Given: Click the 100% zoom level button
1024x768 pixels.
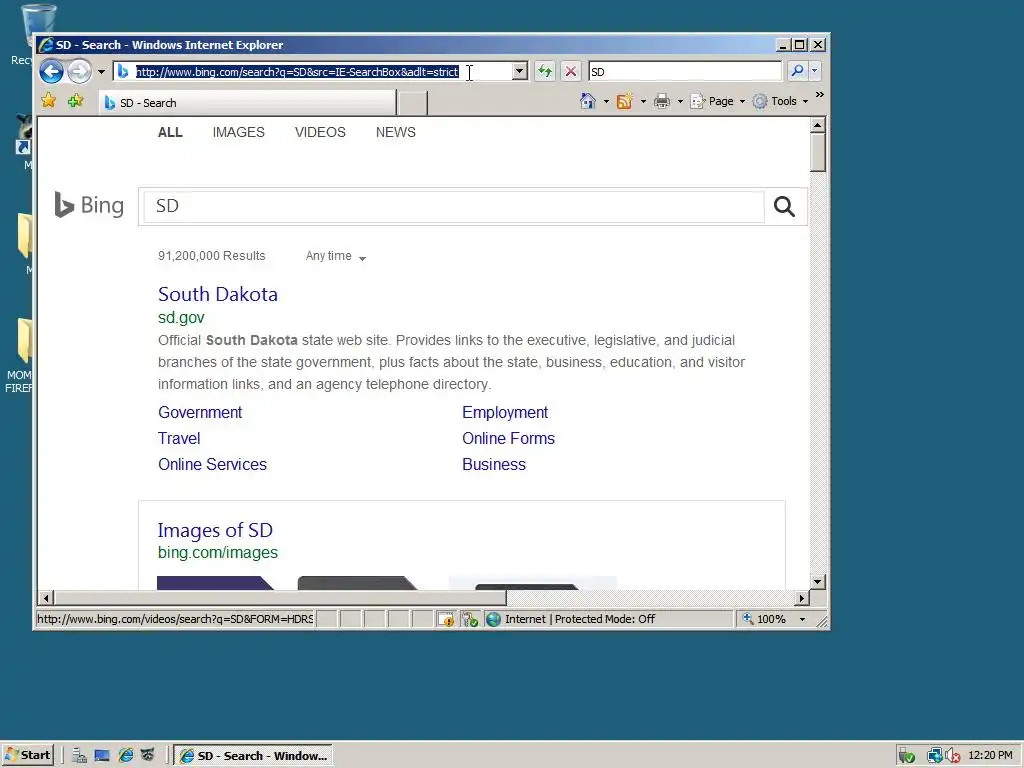Looking at the screenshot, I should [x=764, y=619].
